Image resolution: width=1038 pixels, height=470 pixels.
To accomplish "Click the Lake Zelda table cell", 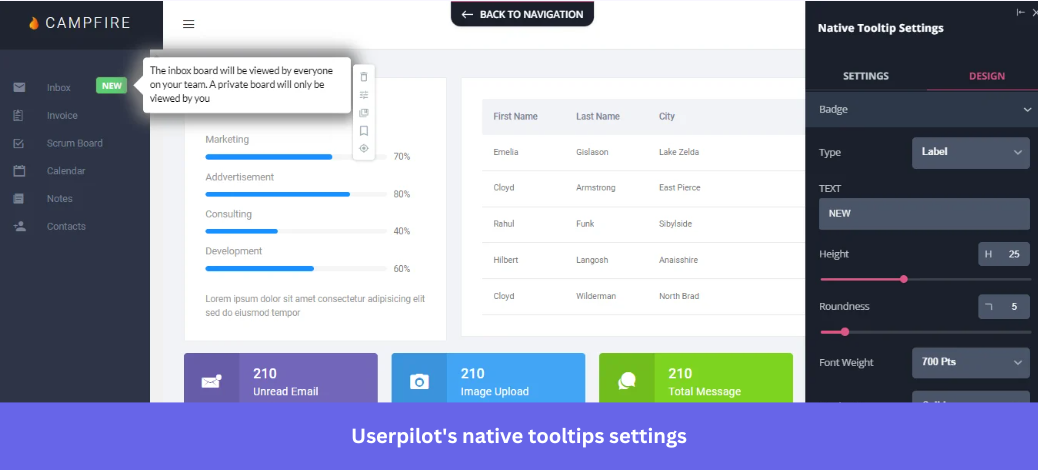I will (679, 152).
